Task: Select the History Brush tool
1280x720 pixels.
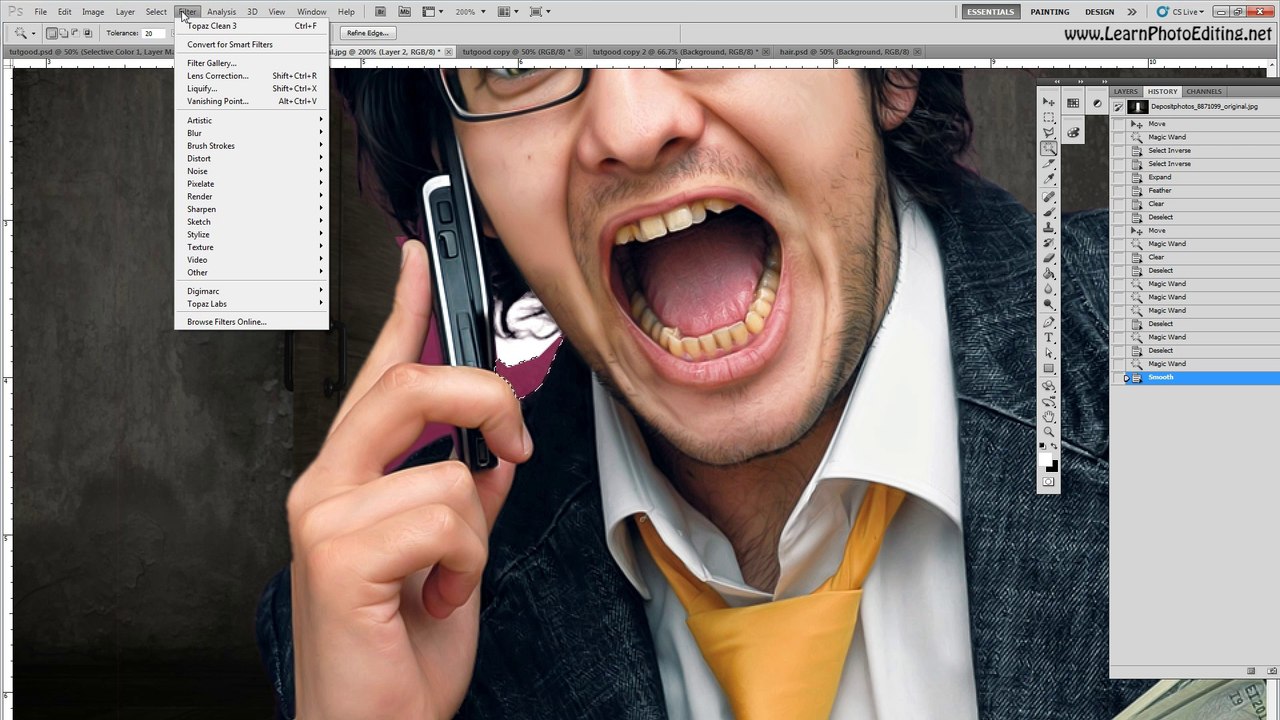Action: pyautogui.click(x=1048, y=243)
